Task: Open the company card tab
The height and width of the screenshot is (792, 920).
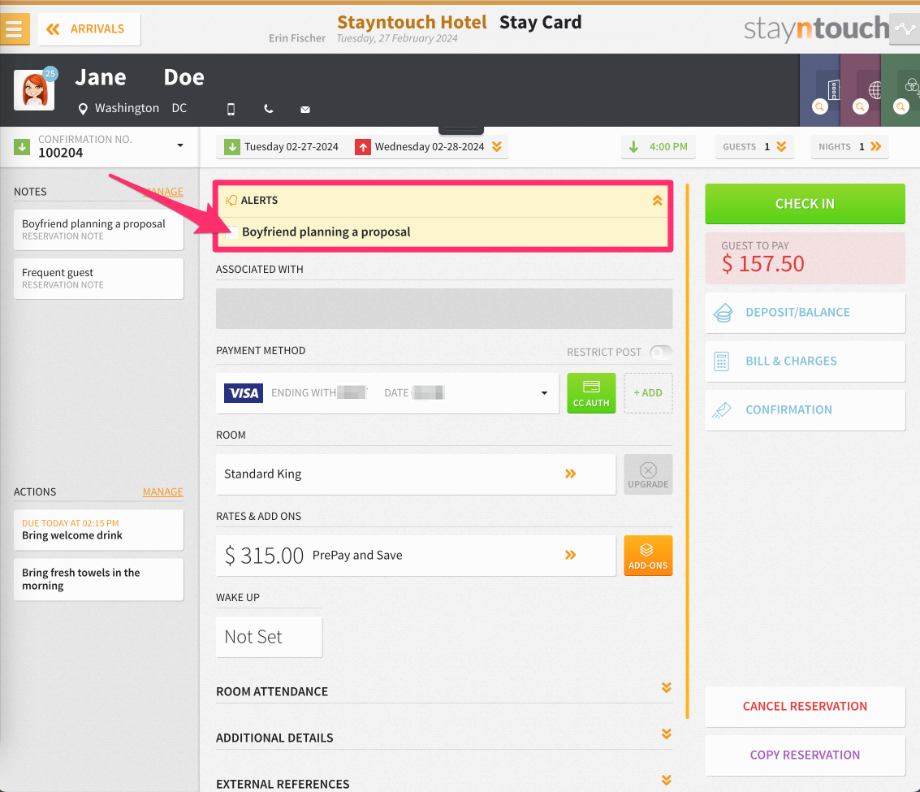Action: 820,90
